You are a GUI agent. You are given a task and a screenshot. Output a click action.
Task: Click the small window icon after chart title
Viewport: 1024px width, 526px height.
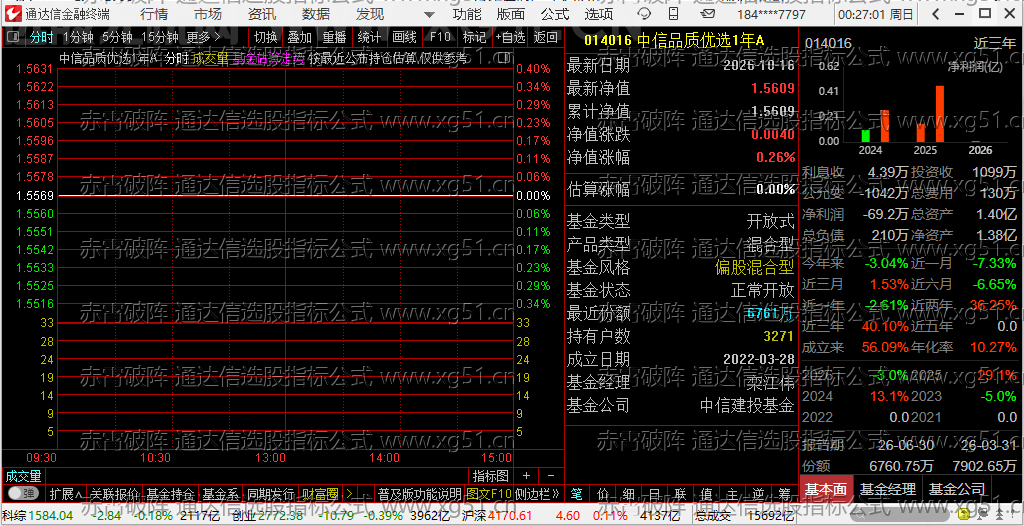click(x=504, y=58)
